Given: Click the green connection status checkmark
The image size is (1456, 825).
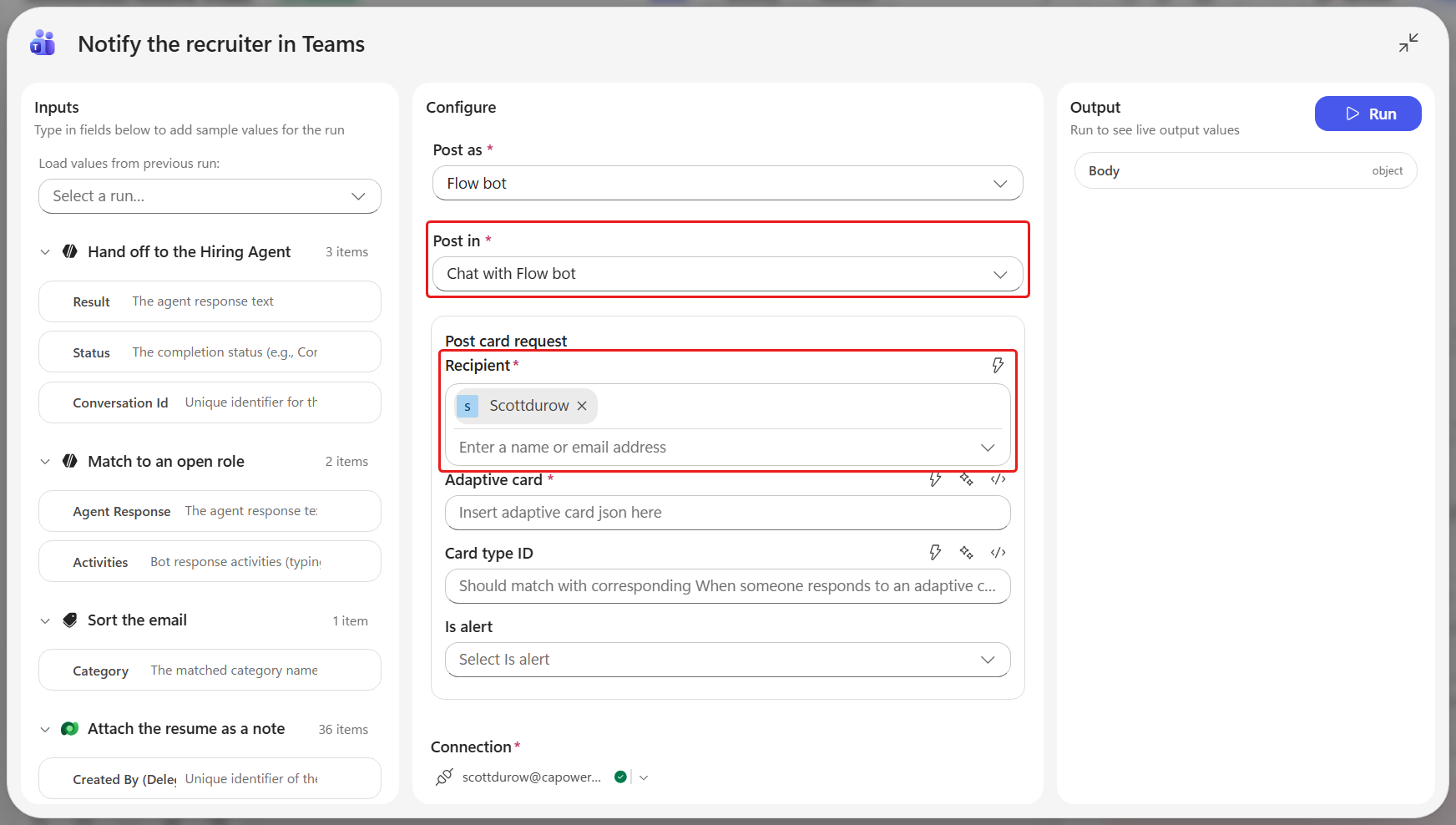Looking at the screenshot, I should (620, 777).
